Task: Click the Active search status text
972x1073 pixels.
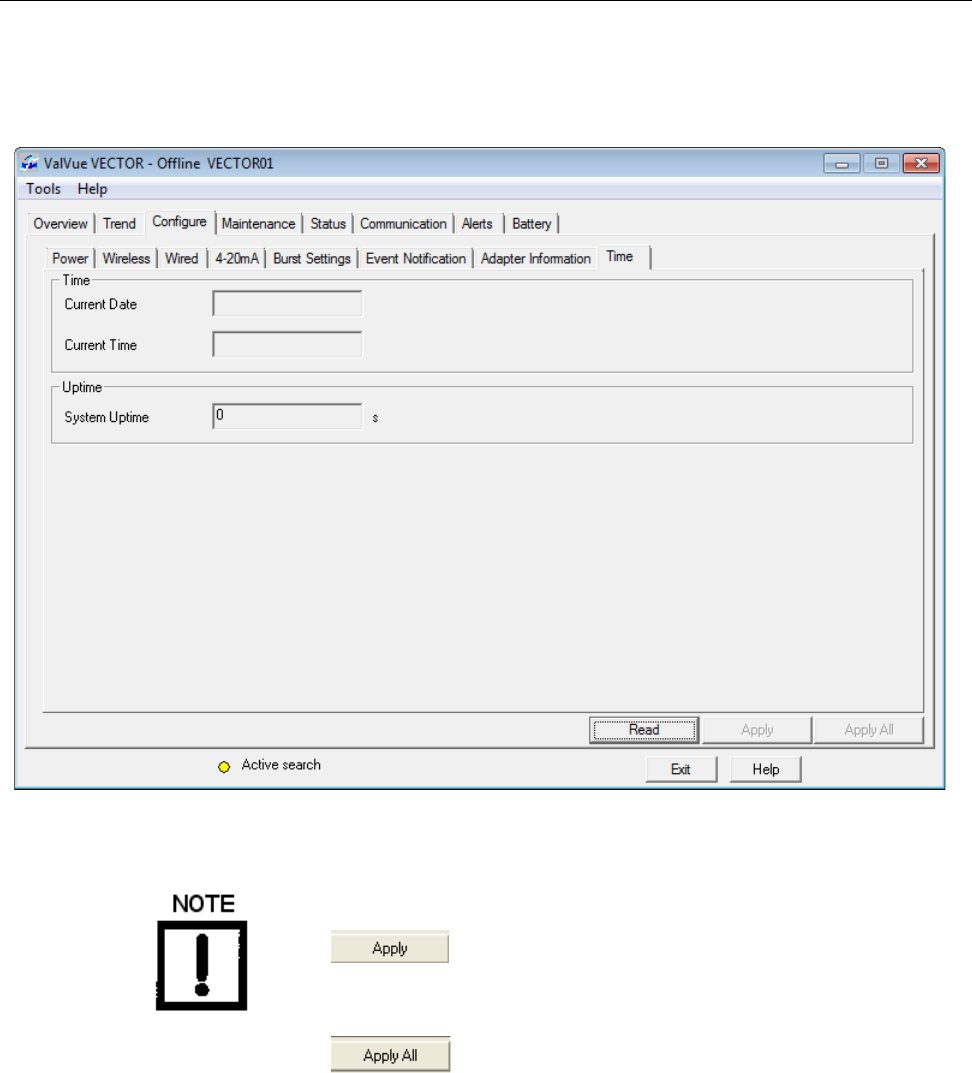Action: 281,765
